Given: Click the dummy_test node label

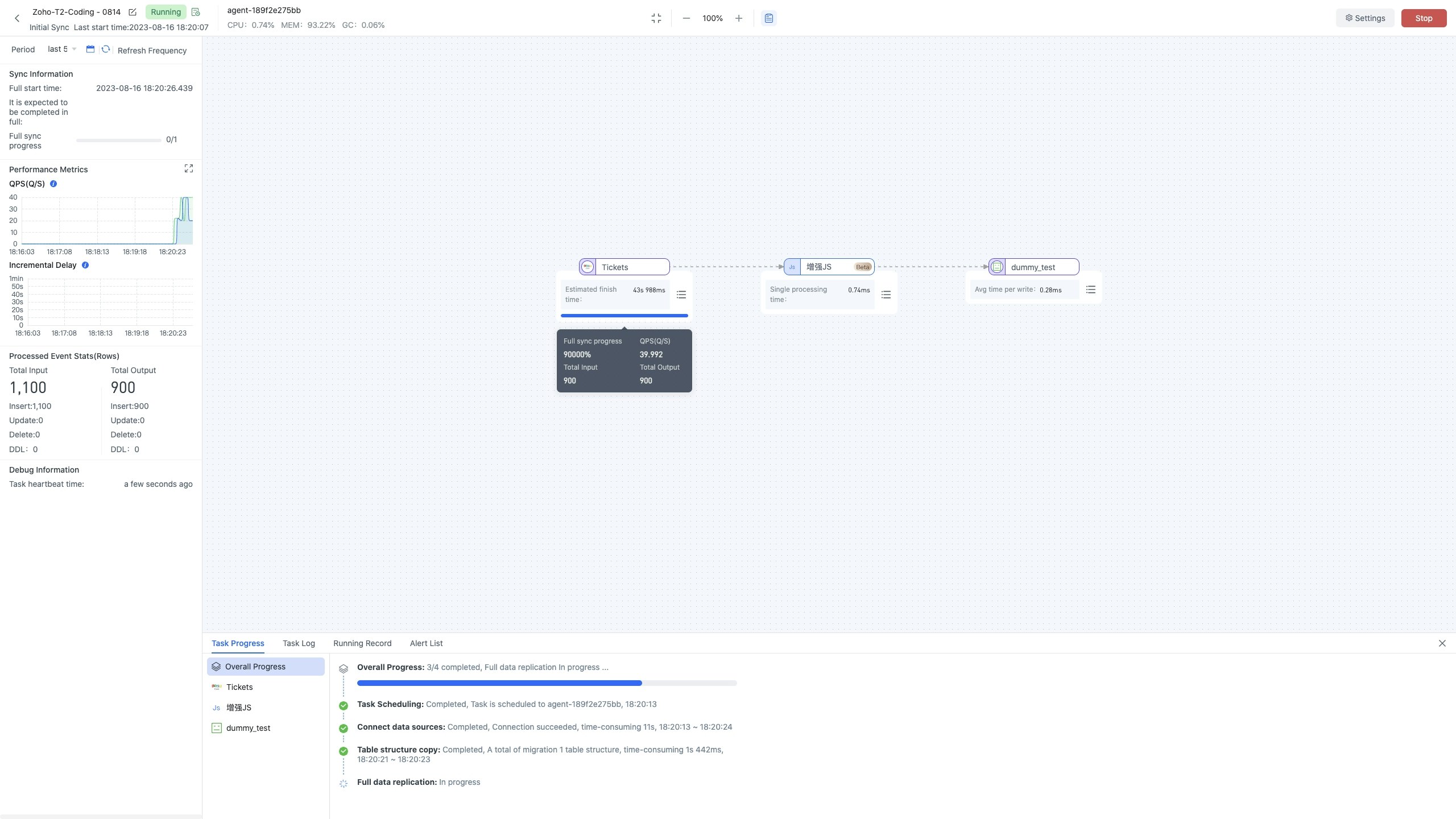Looking at the screenshot, I should [1033, 267].
